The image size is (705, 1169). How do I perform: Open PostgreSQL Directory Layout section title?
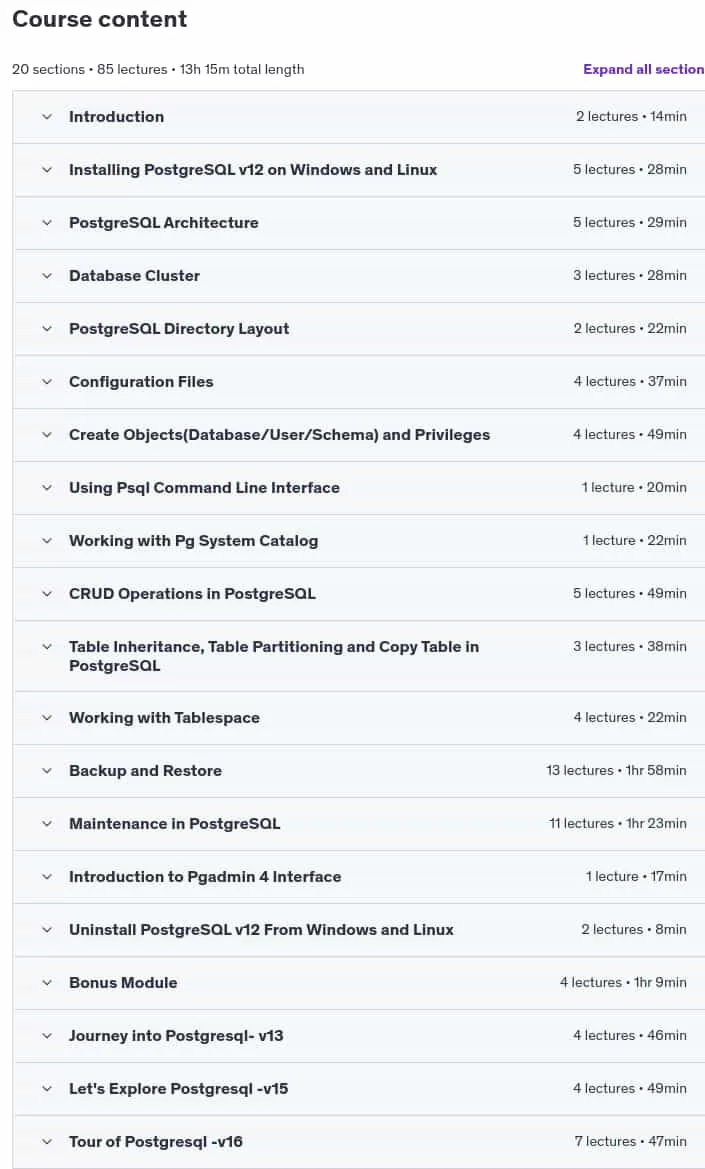click(179, 329)
